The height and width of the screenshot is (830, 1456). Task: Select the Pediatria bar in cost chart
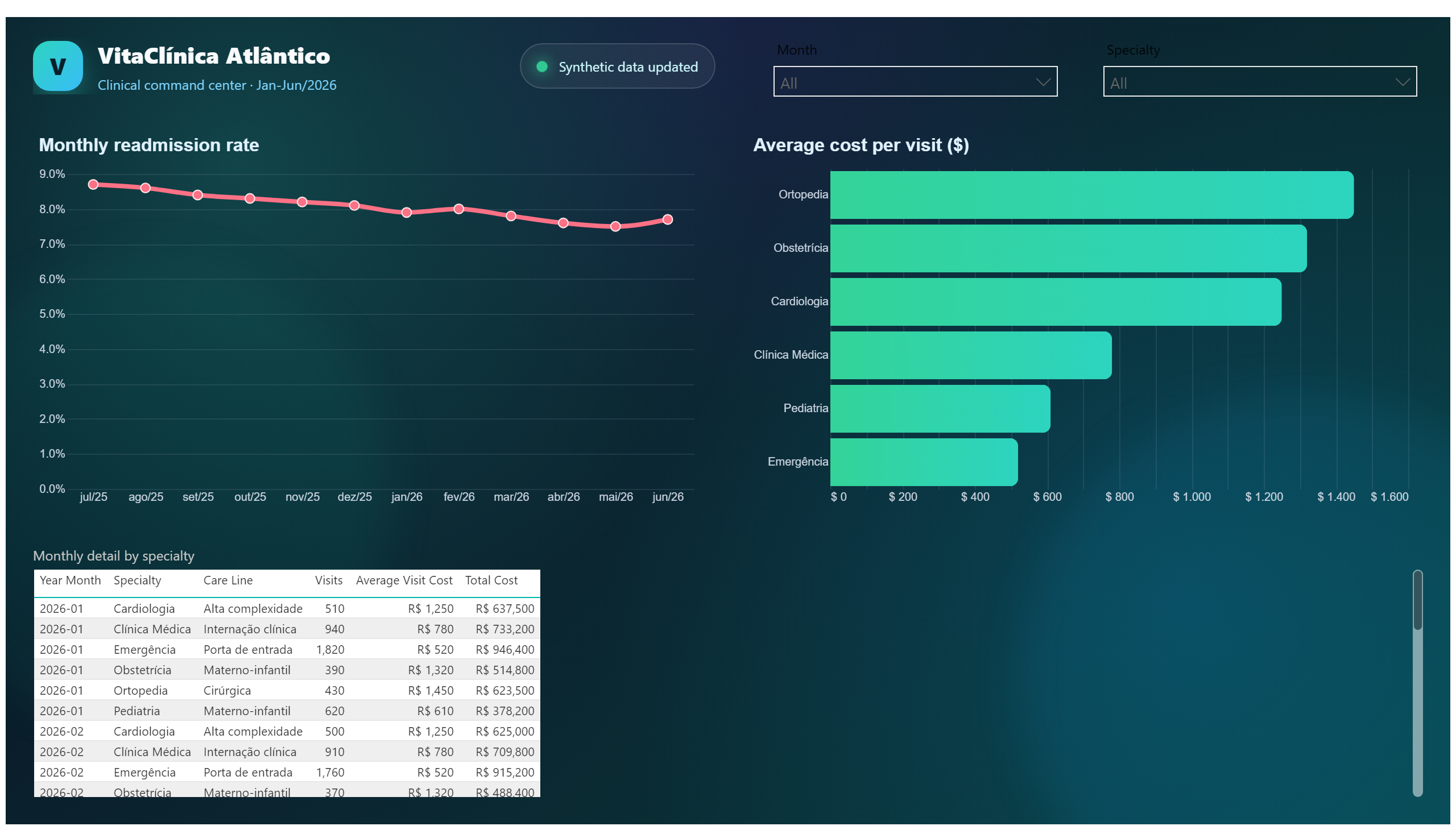pyautogui.click(x=940, y=409)
